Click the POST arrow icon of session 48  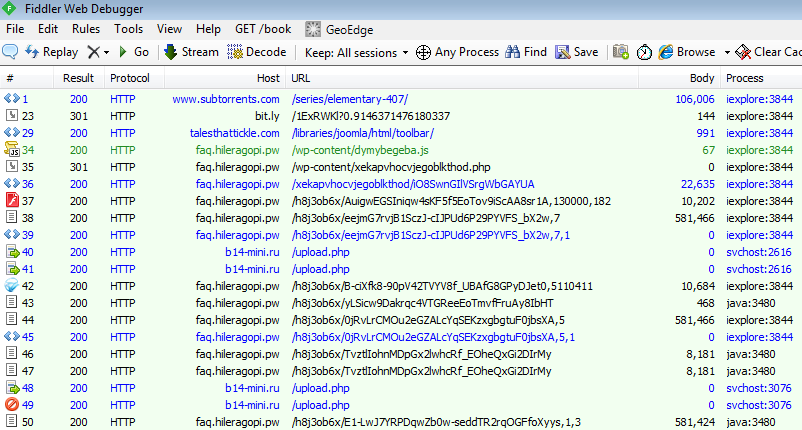pyautogui.click(x=12, y=387)
